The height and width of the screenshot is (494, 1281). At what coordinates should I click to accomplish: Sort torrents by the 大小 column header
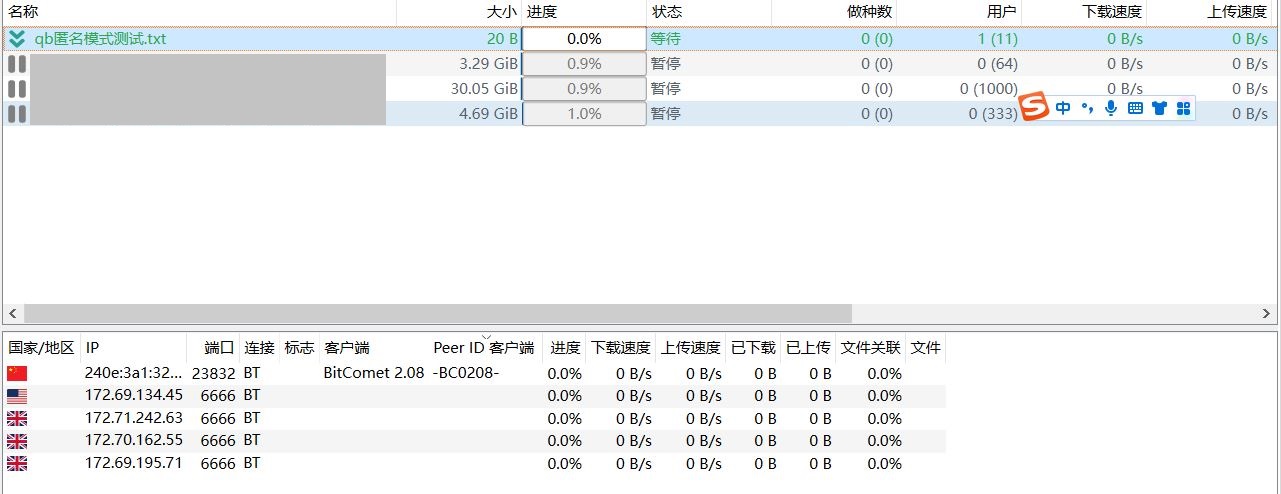(501, 12)
